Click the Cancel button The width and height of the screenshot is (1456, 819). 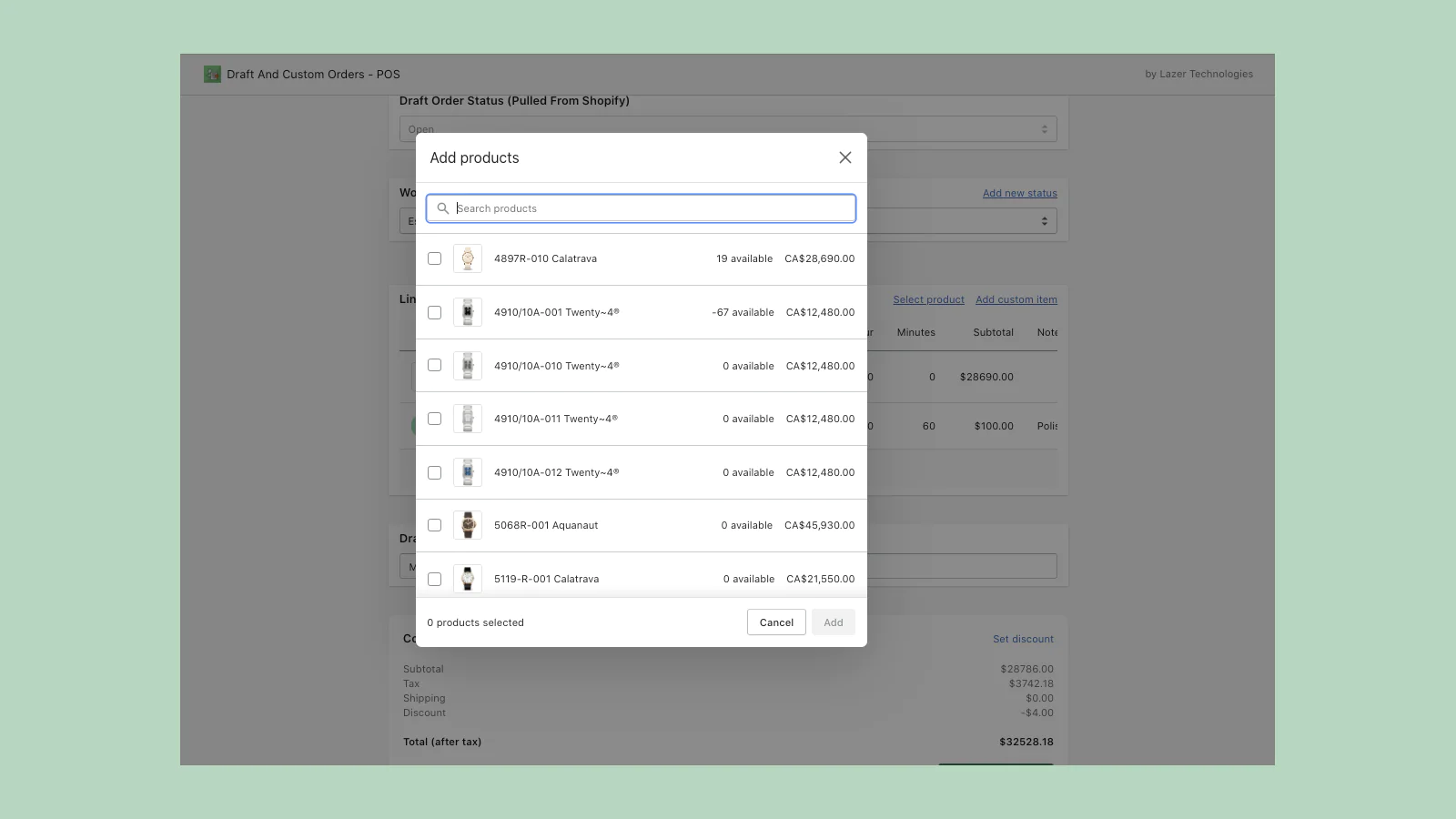pos(776,622)
